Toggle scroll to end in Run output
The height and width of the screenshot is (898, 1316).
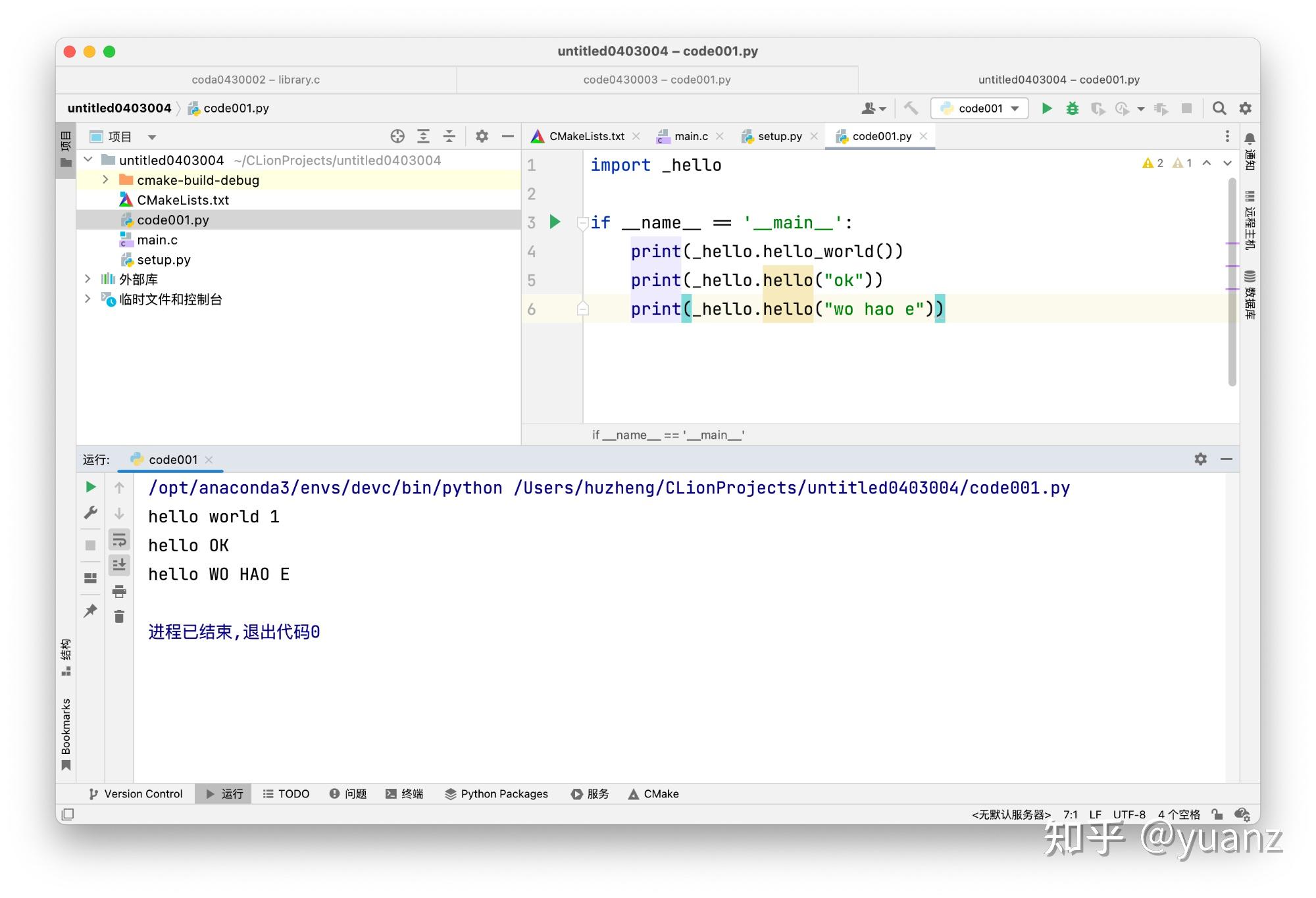119,565
